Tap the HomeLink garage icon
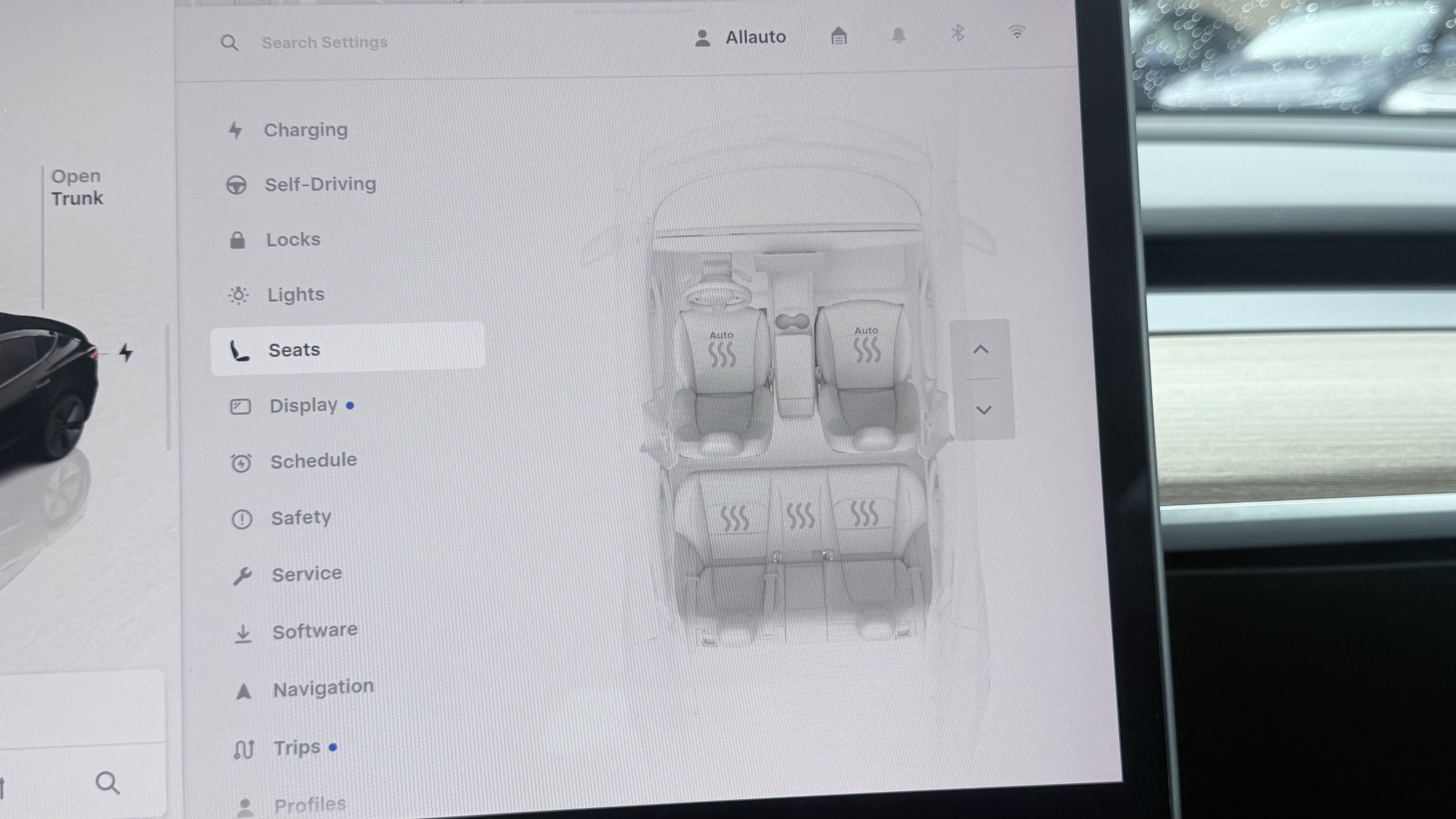Viewport: 1456px width, 819px height. click(839, 36)
